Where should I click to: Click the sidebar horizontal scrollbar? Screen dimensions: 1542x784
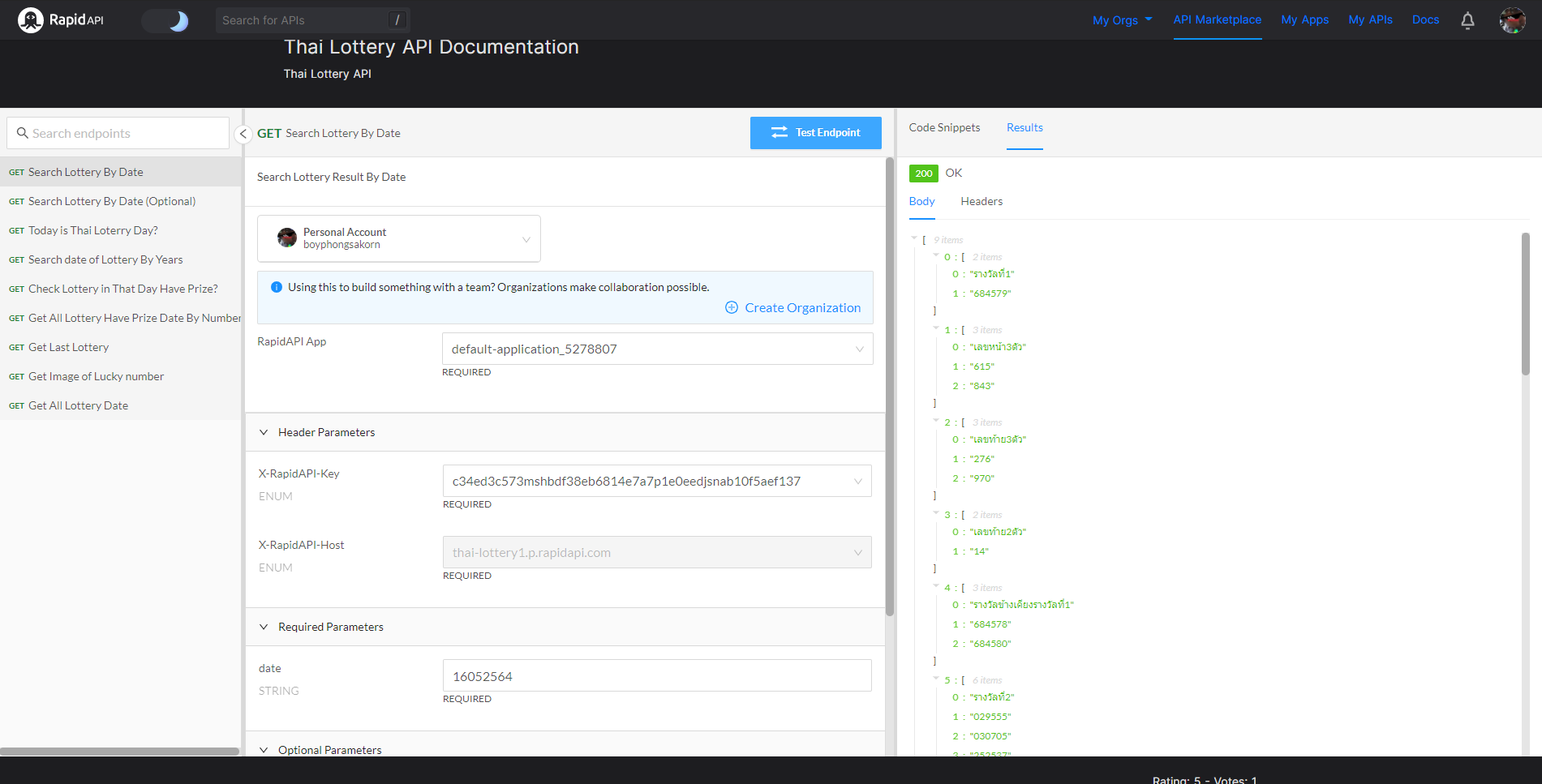[x=120, y=752]
